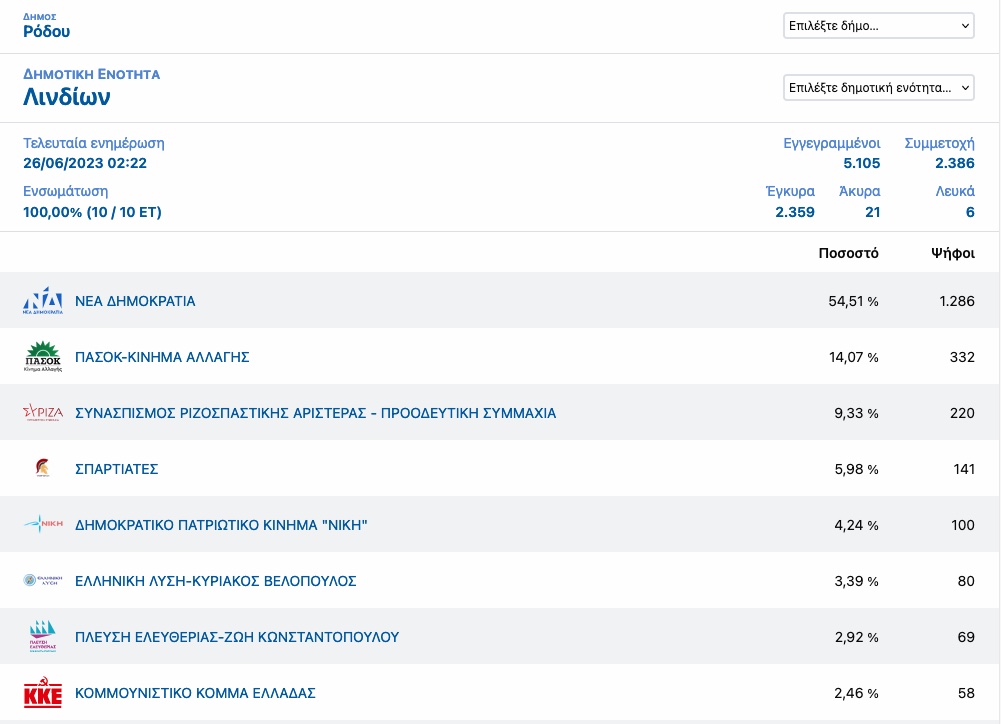
Task: Click the Νέα Δημοκρατία party logo
Action: (x=43, y=301)
